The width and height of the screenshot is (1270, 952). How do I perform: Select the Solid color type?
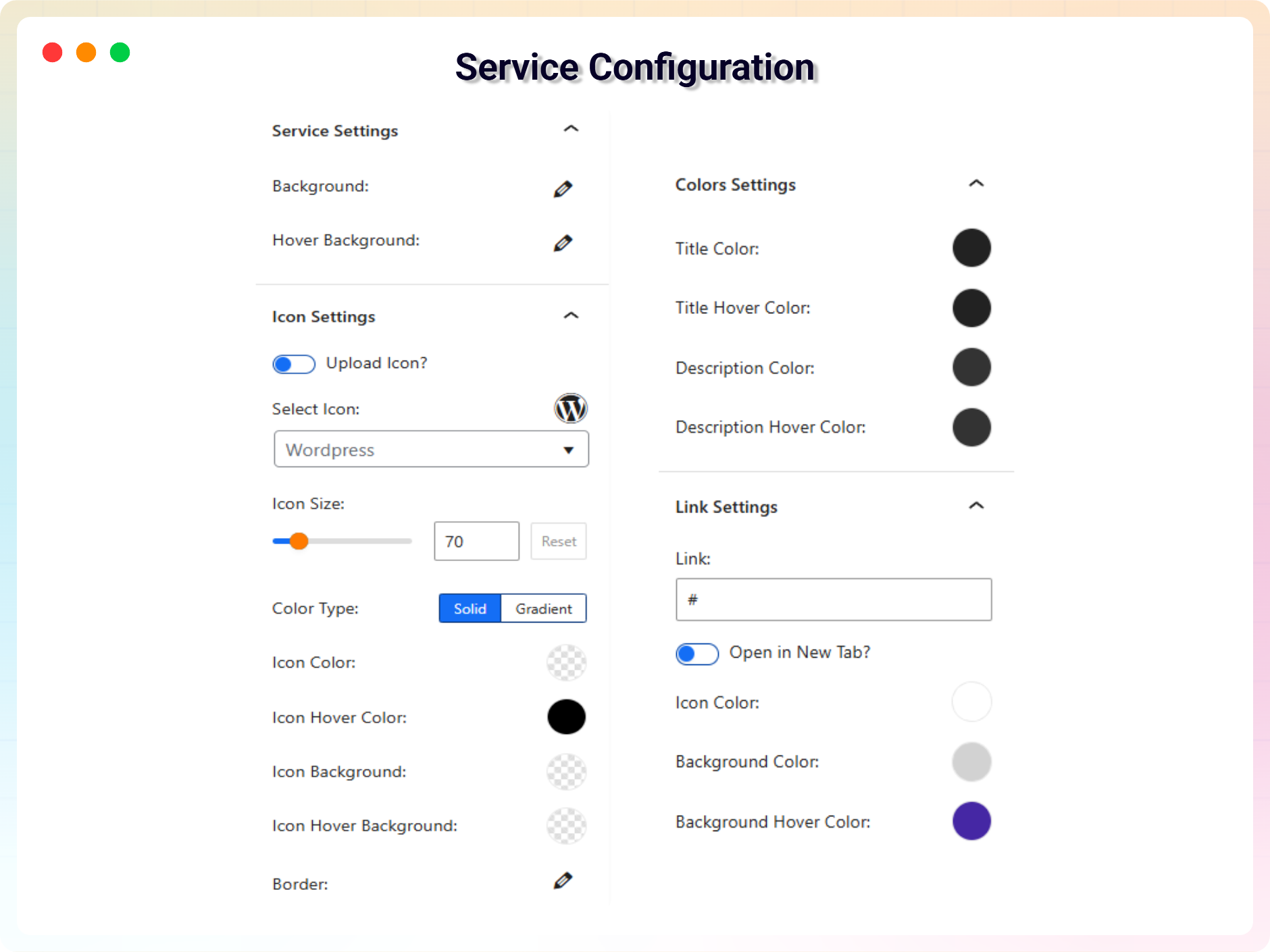[470, 608]
